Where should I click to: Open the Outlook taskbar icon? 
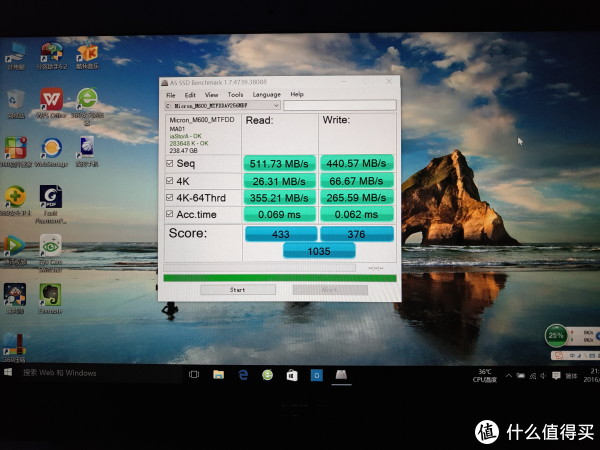coord(316,375)
